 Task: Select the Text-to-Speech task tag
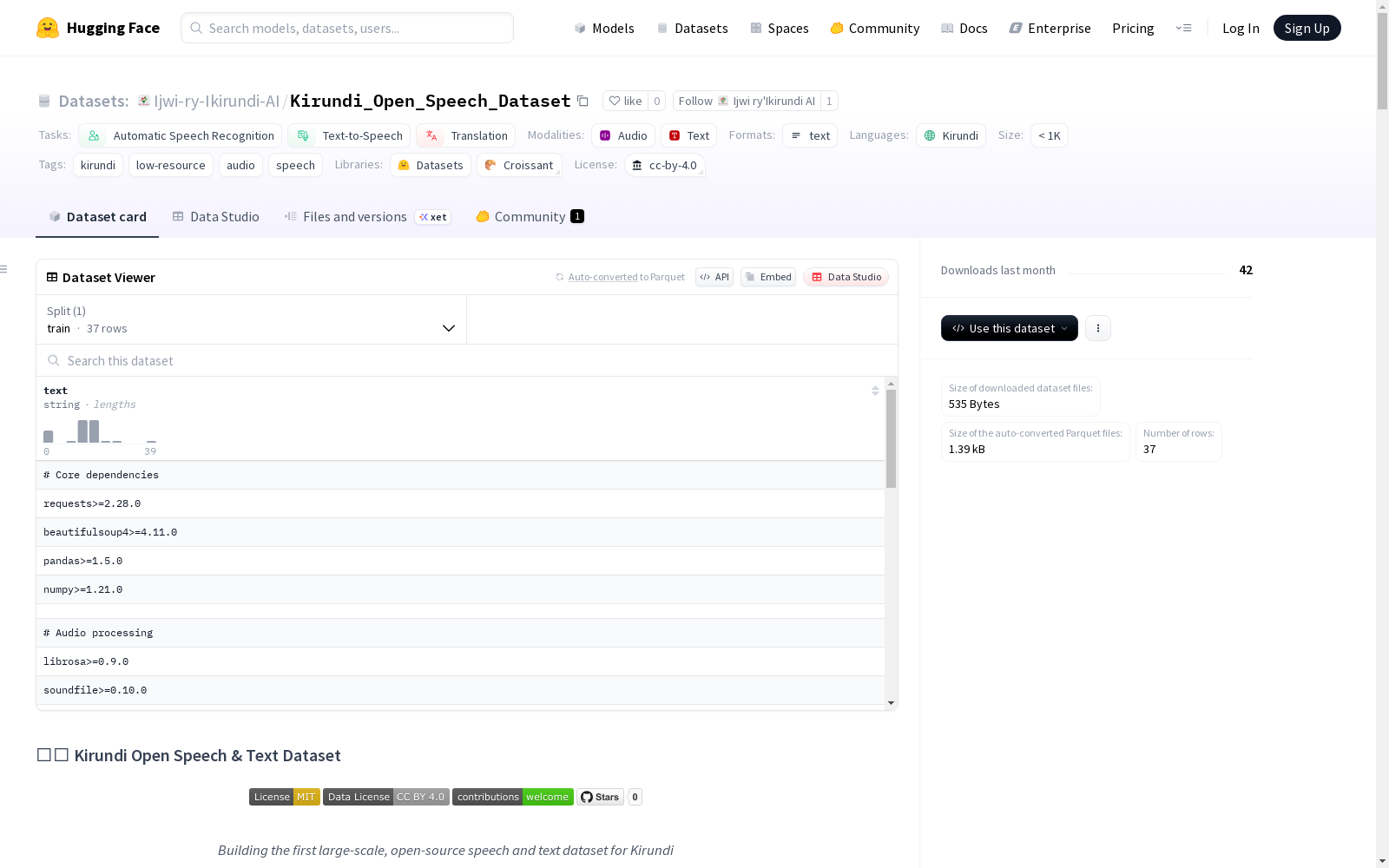pos(349,135)
